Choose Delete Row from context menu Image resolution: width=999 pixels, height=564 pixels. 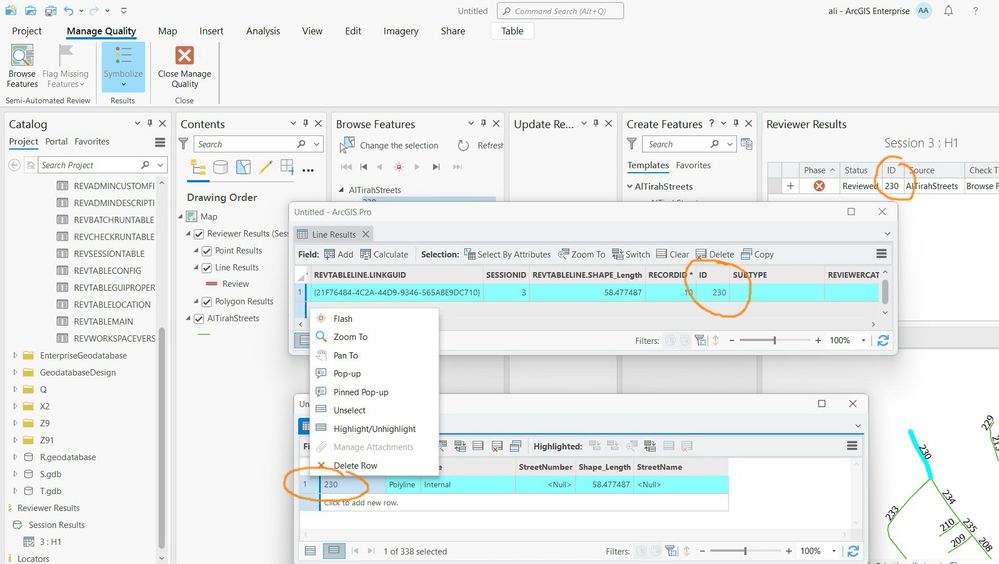[355, 466]
